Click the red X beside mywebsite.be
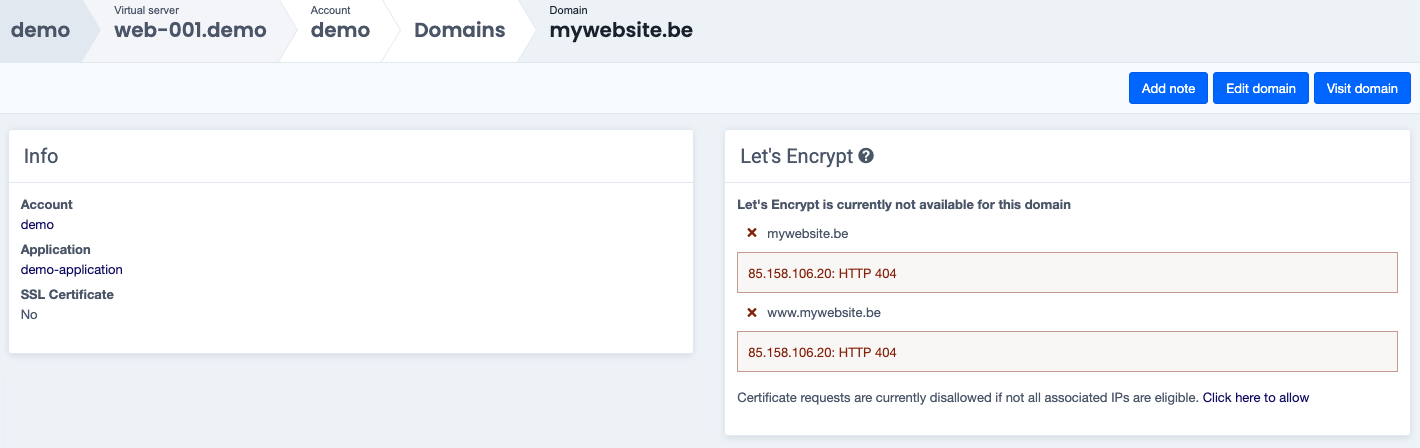The image size is (1420, 448). point(752,233)
